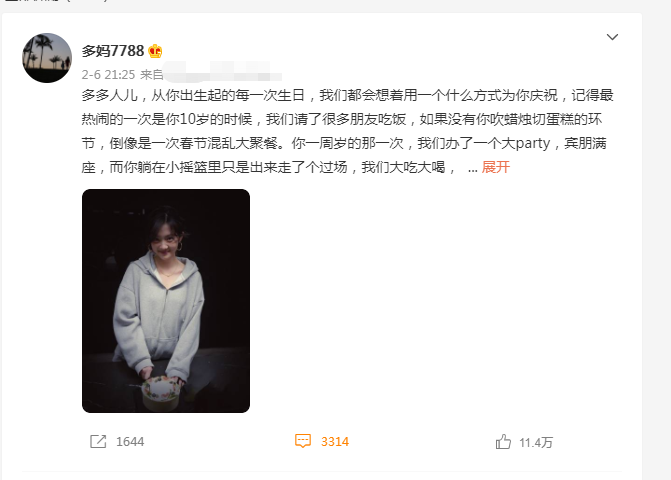Click the ellipsis before 展开

pyautogui.click(x=472, y=170)
